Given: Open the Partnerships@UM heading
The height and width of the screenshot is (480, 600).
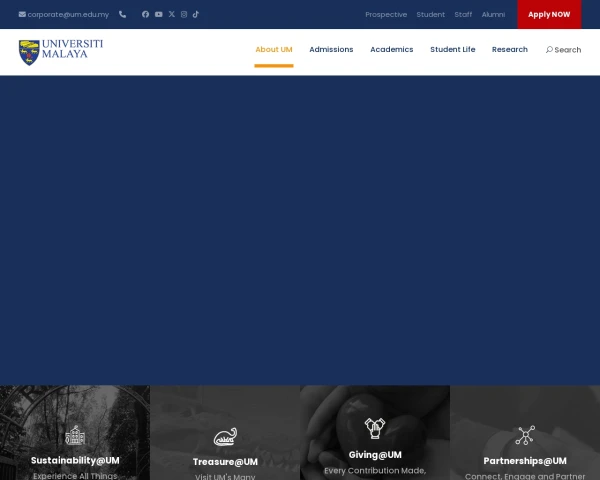Looking at the screenshot, I should (x=525, y=461).
